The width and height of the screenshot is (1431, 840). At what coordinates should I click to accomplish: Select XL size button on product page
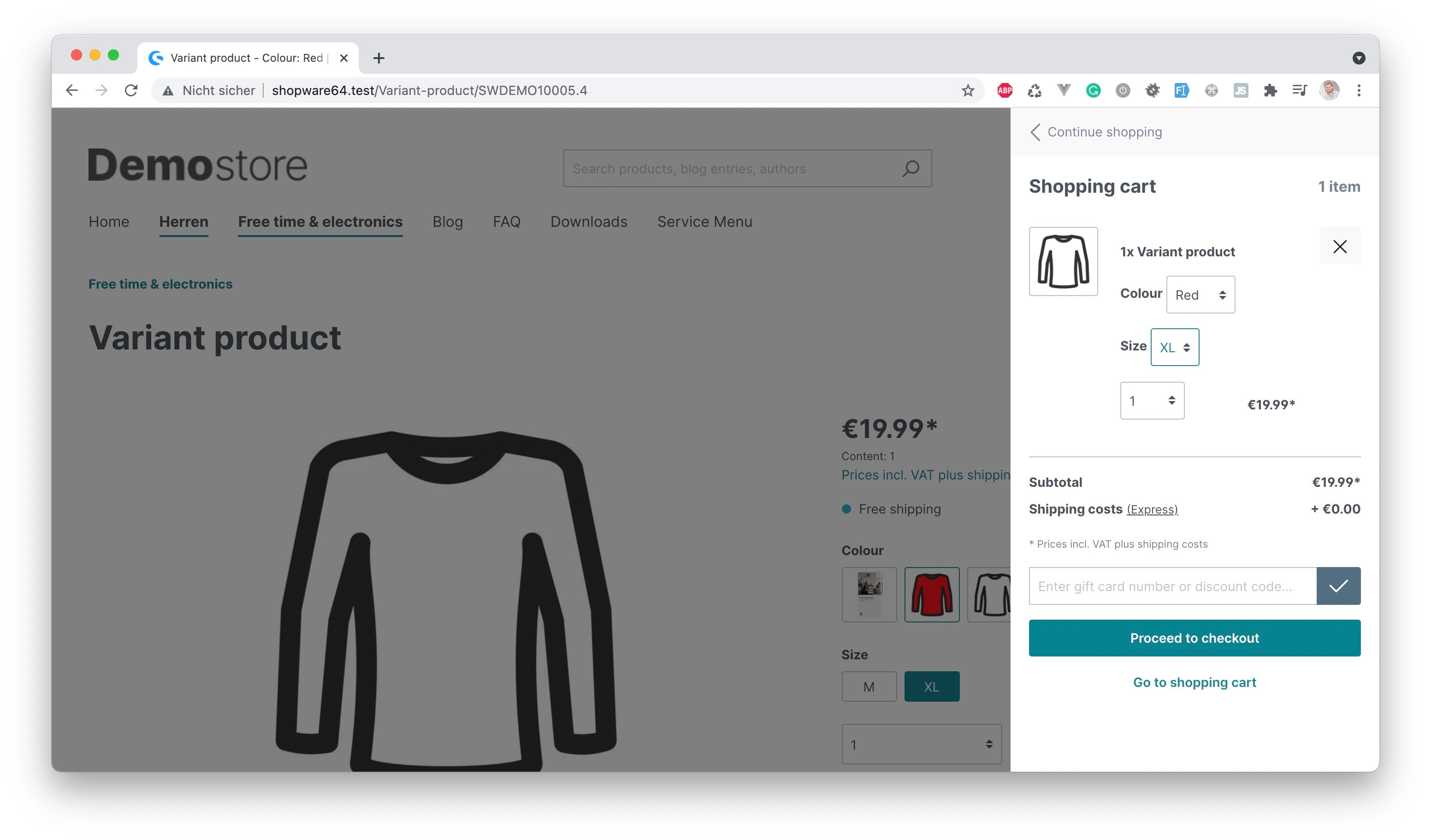click(x=931, y=687)
